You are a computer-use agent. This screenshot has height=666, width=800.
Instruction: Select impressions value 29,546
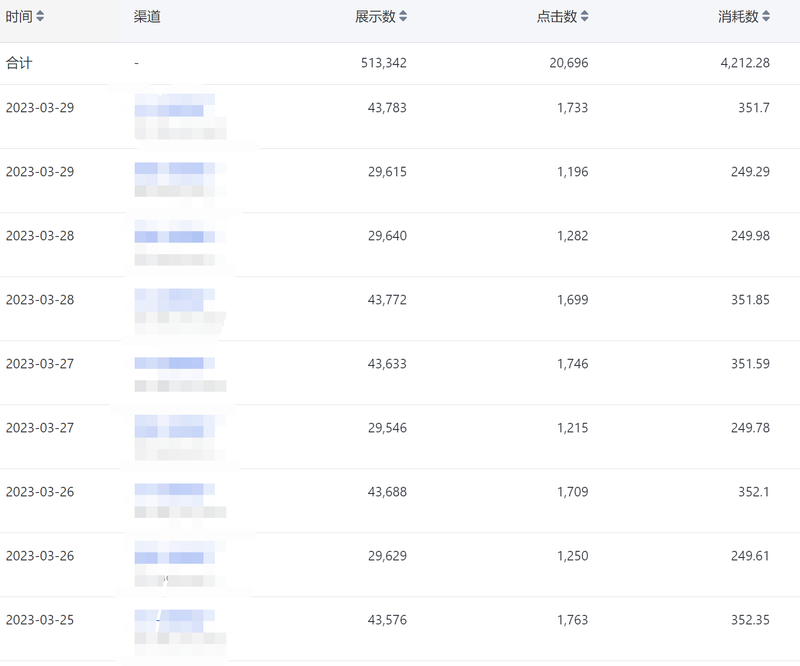tap(387, 428)
